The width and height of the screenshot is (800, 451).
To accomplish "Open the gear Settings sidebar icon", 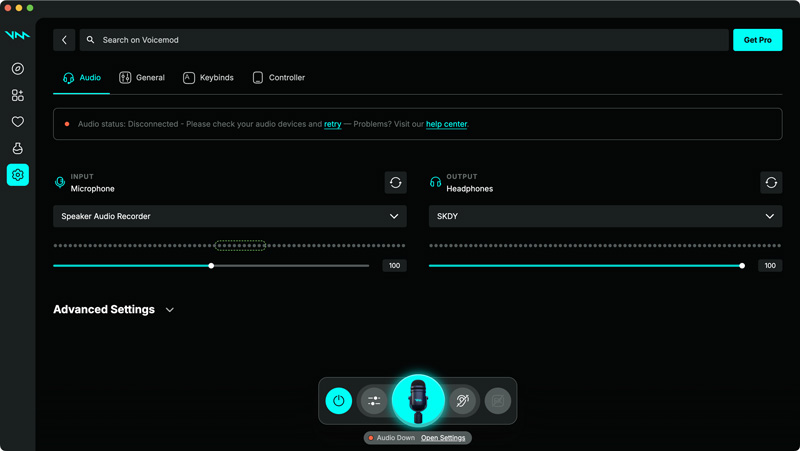I will 18,175.
